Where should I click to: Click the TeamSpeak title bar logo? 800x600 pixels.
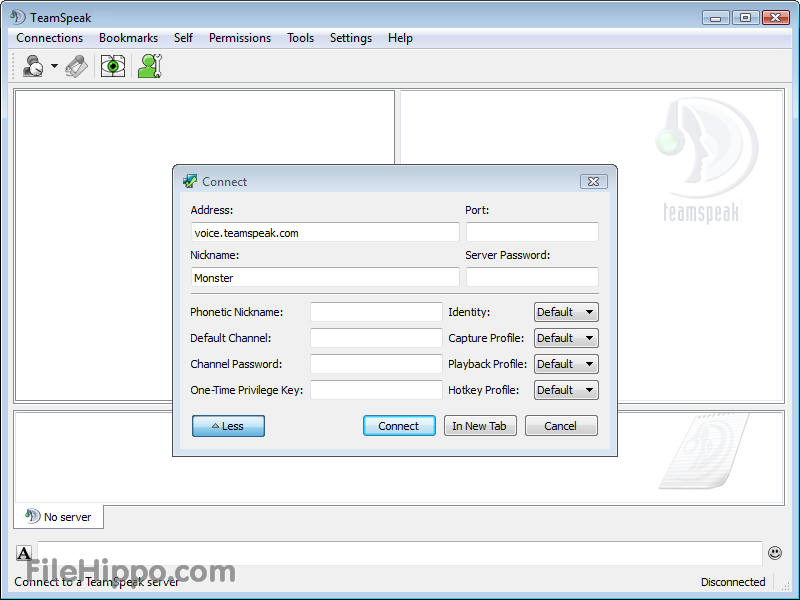pos(18,17)
